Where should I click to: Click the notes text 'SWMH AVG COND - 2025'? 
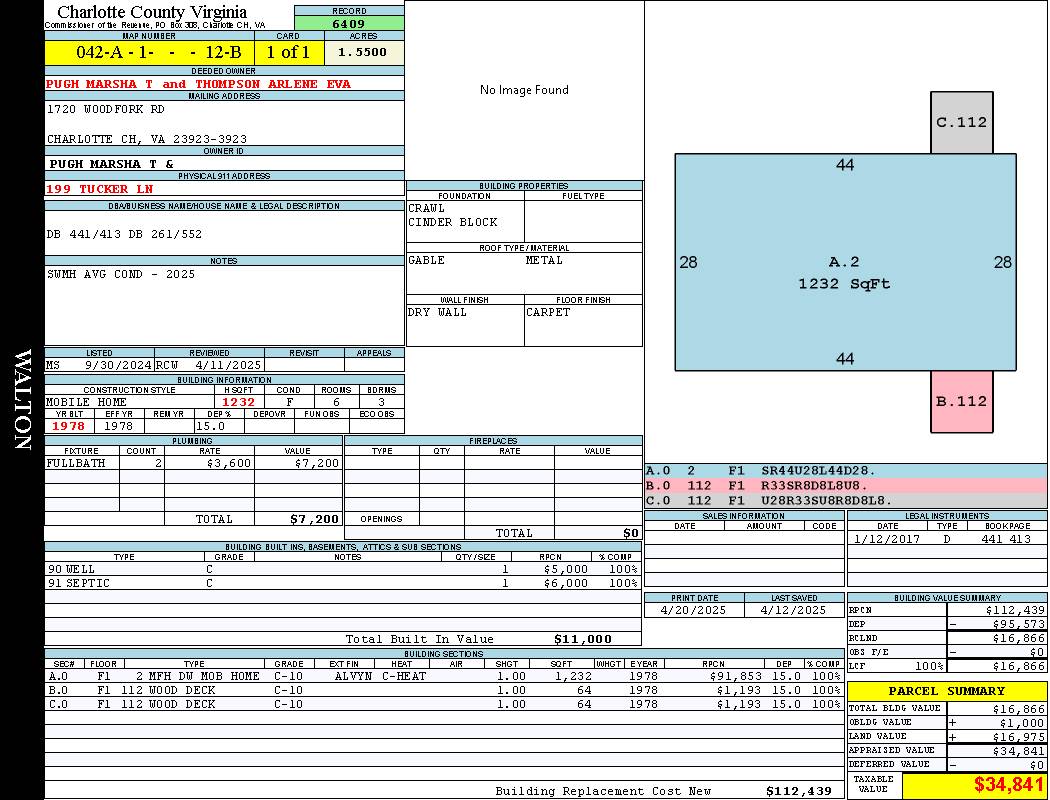[121, 274]
